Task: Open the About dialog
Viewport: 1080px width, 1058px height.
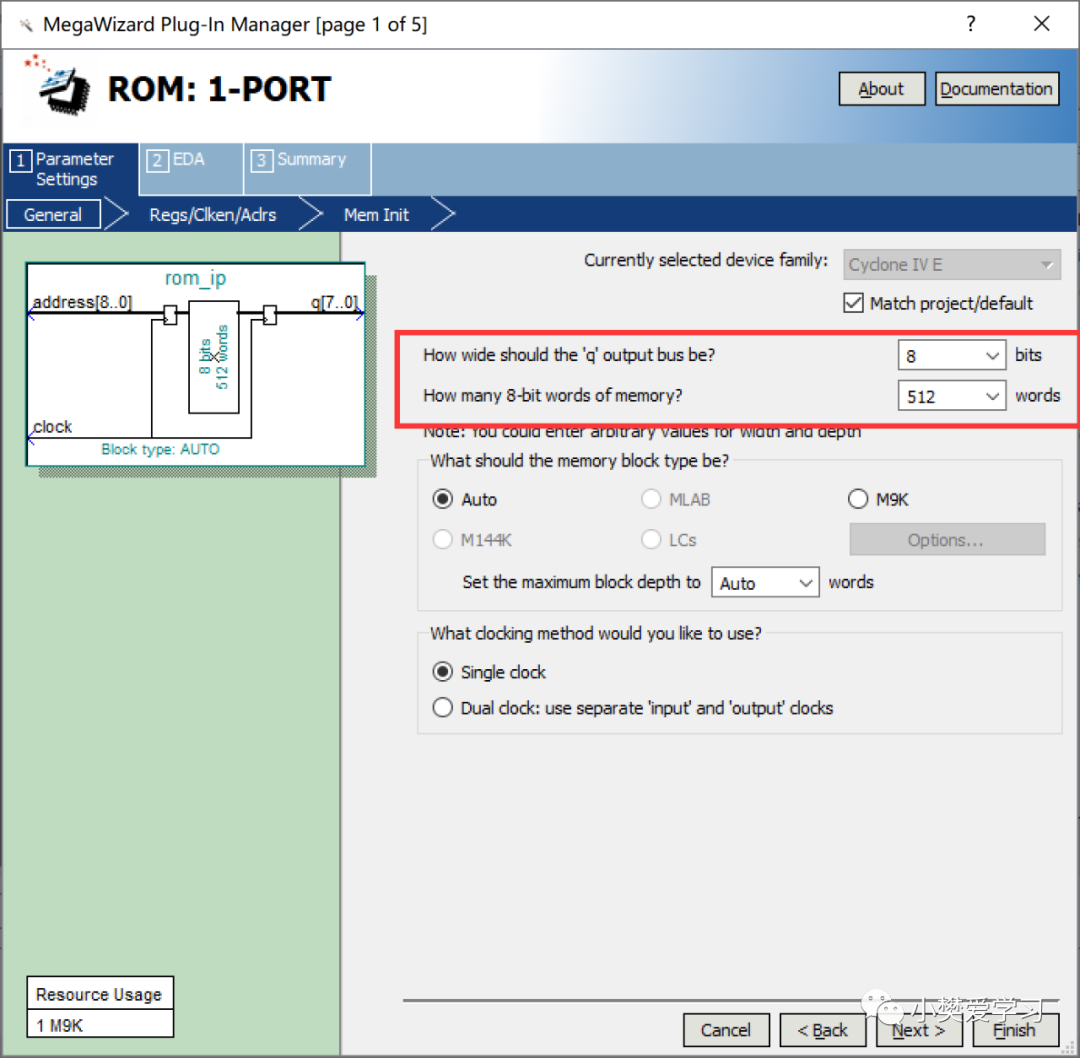Action: click(x=882, y=89)
